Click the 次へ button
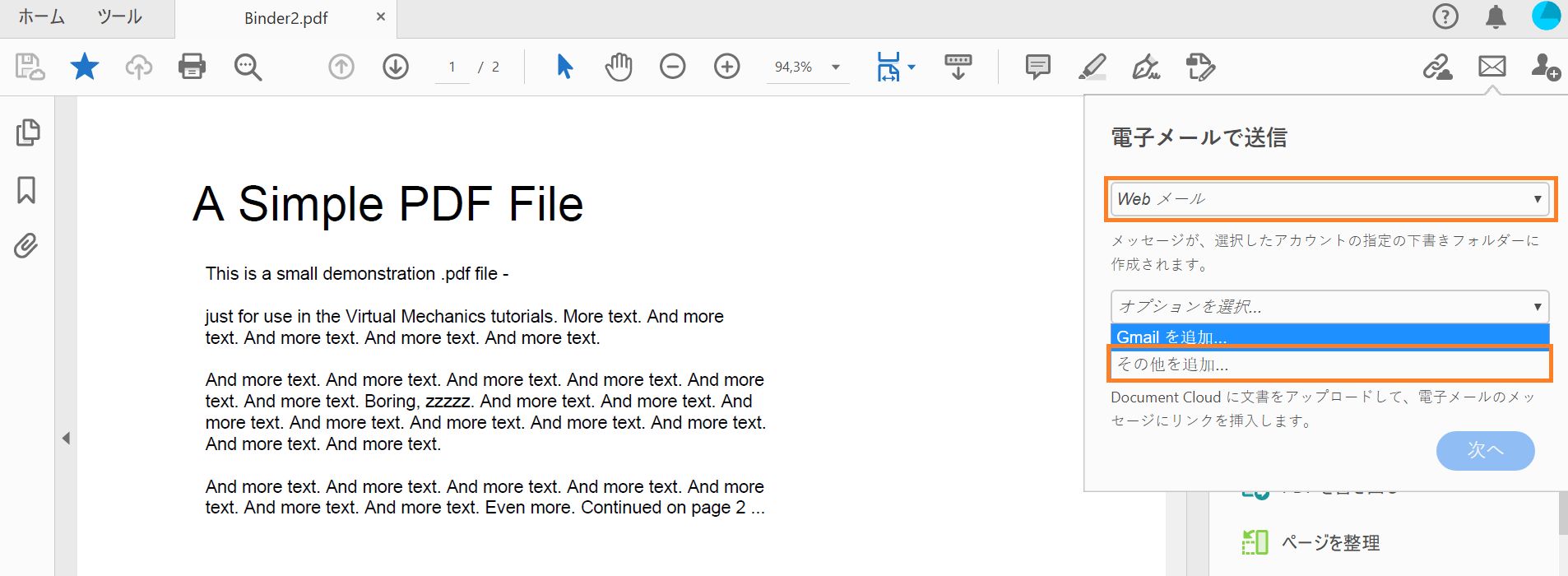1568x576 pixels. click(x=1485, y=450)
